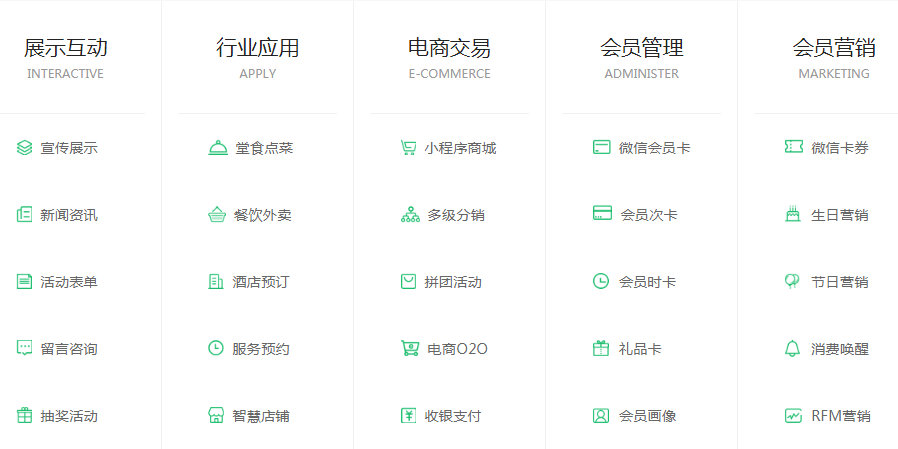Click the birthday cake icon beside 生日营销
Screen dimensions: 898x449
click(793, 215)
